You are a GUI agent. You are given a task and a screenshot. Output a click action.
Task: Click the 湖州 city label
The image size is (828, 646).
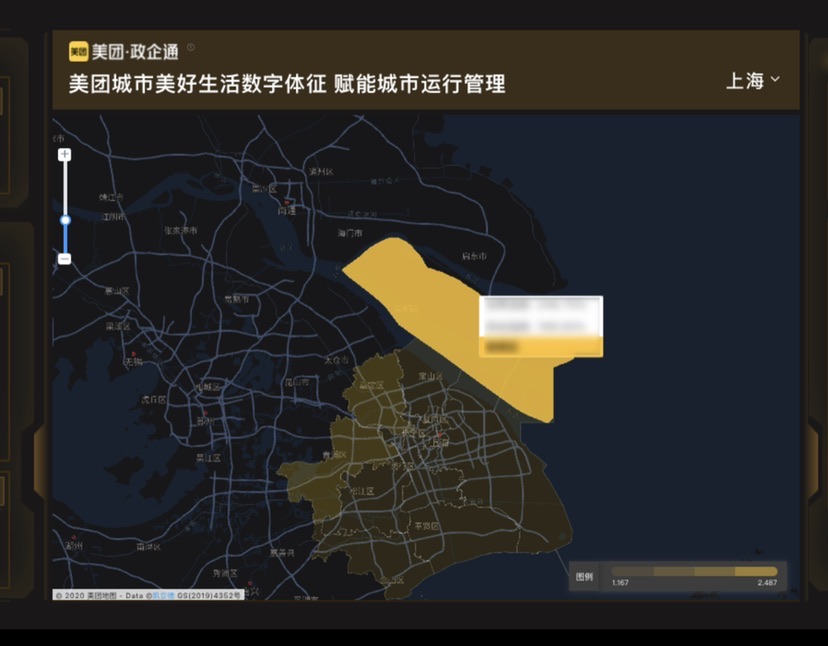[x=74, y=546]
